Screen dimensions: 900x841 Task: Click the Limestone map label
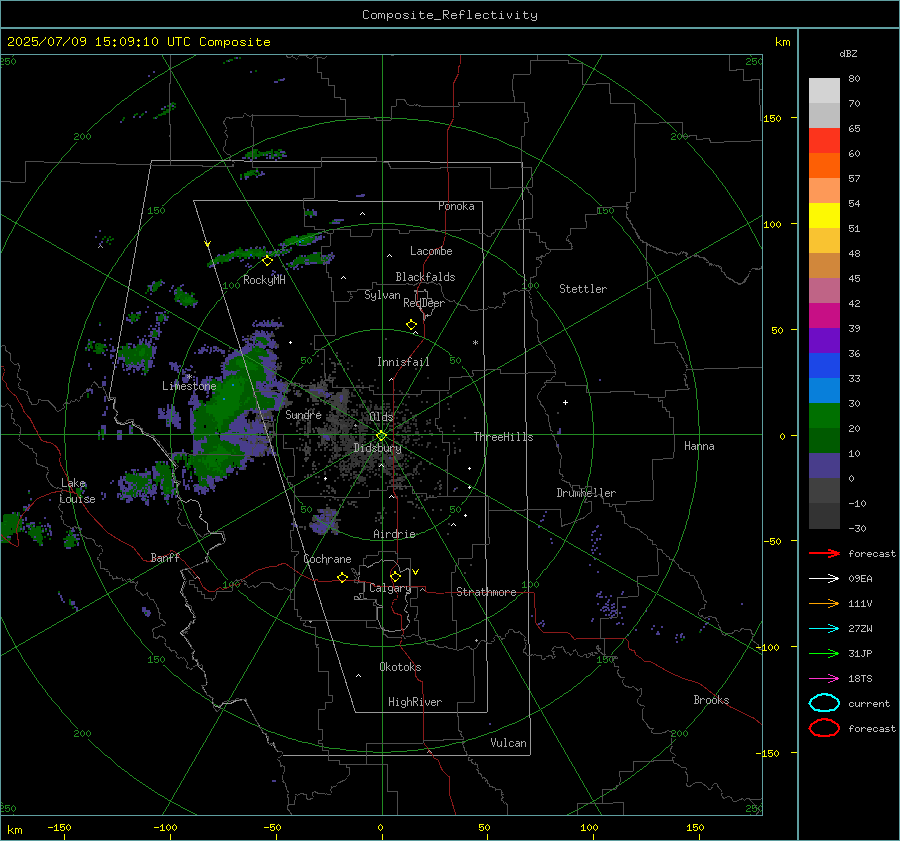click(x=189, y=386)
